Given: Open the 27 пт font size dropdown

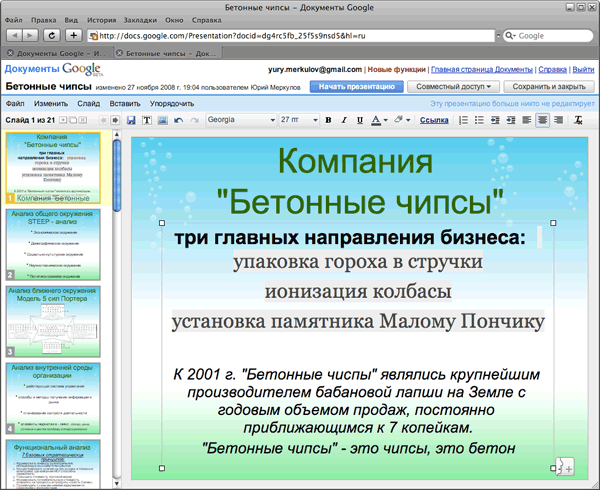Looking at the screenshot, I should click(x=299, y=120).
